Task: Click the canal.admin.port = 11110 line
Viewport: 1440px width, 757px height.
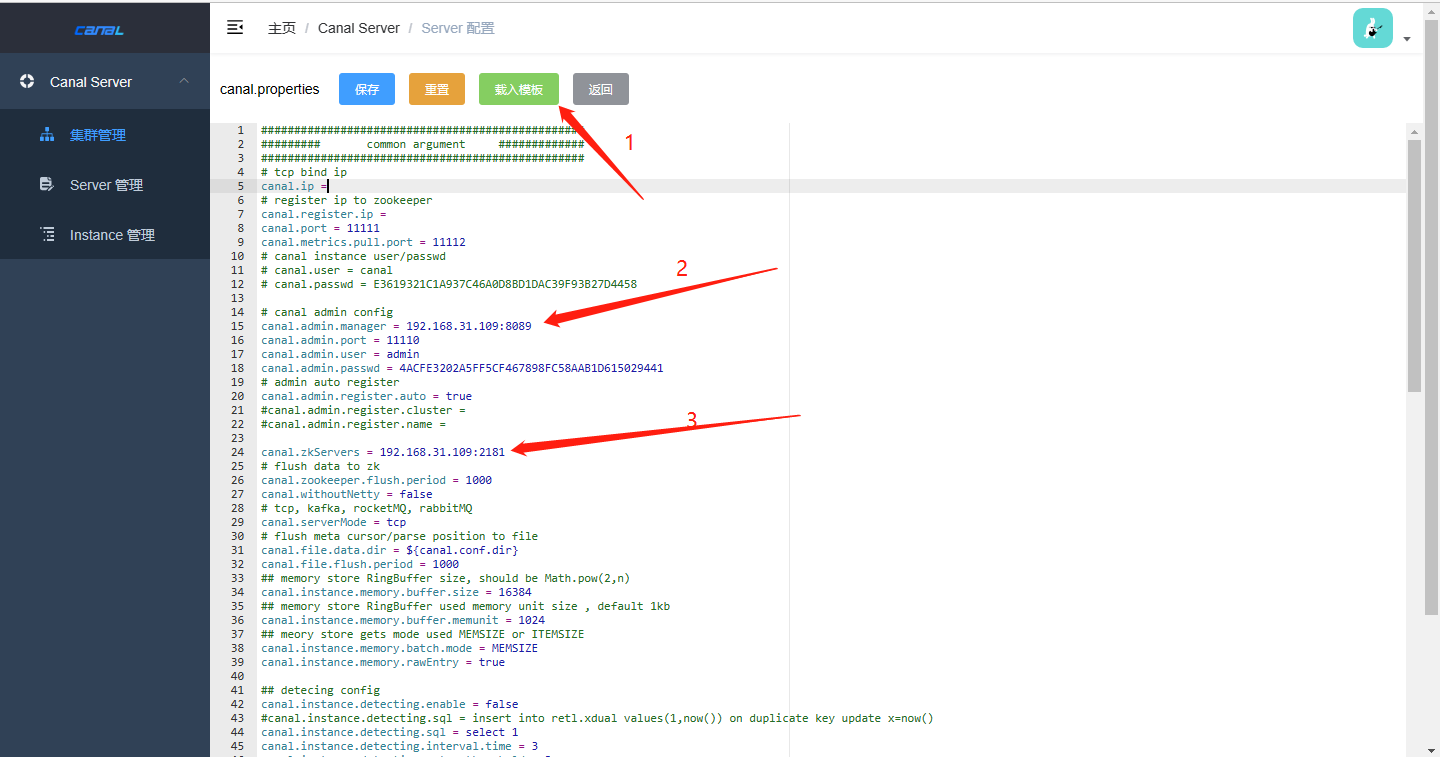Action: pos(340,340)
